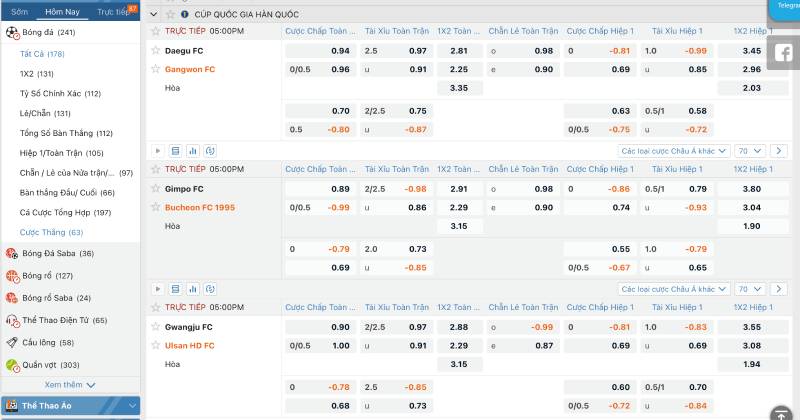Switch to the Sớm tab
This screenshot has width=800, height=420.
pyautogui.click(x=19, y=11)
